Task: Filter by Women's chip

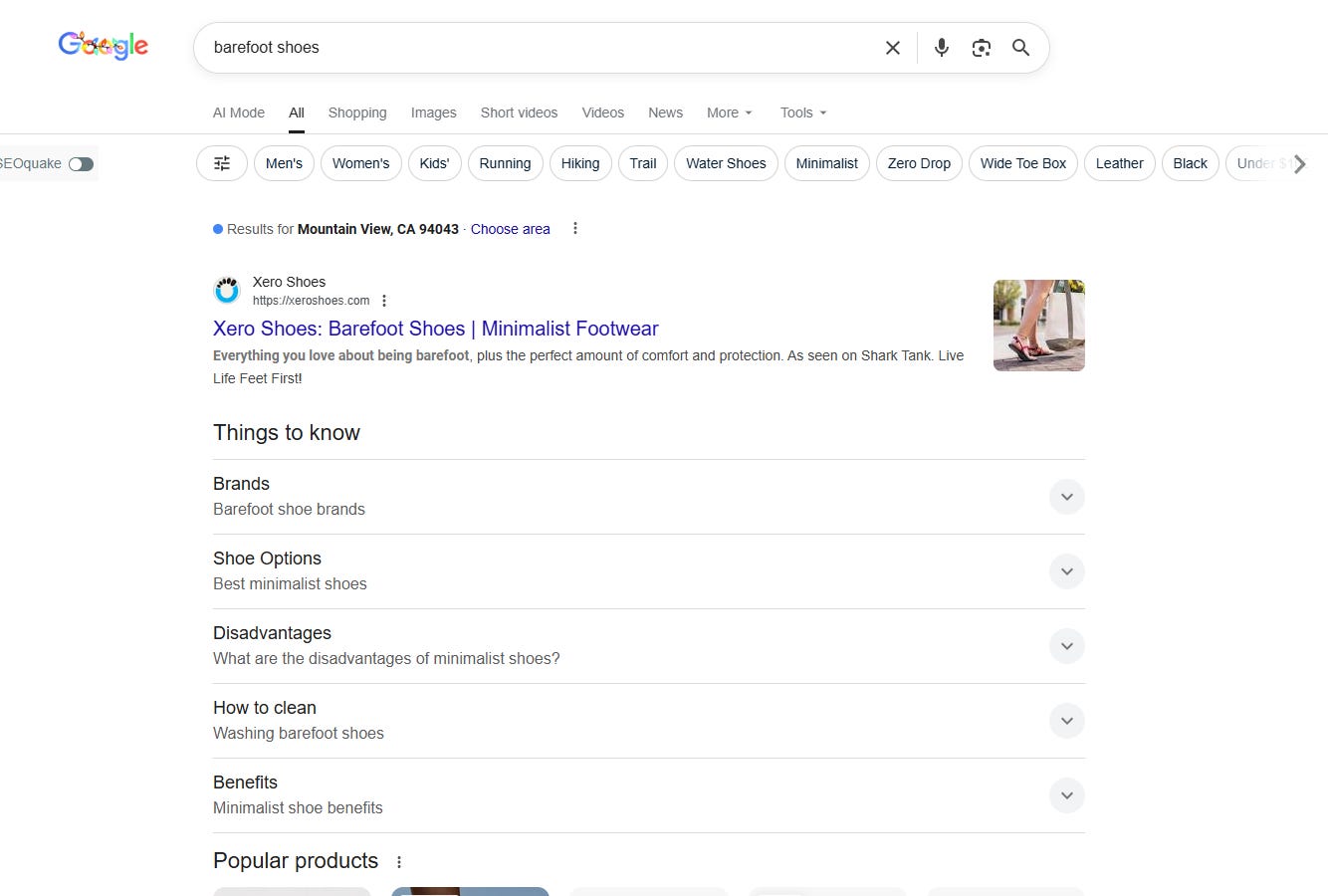Action: coord(361,163)
